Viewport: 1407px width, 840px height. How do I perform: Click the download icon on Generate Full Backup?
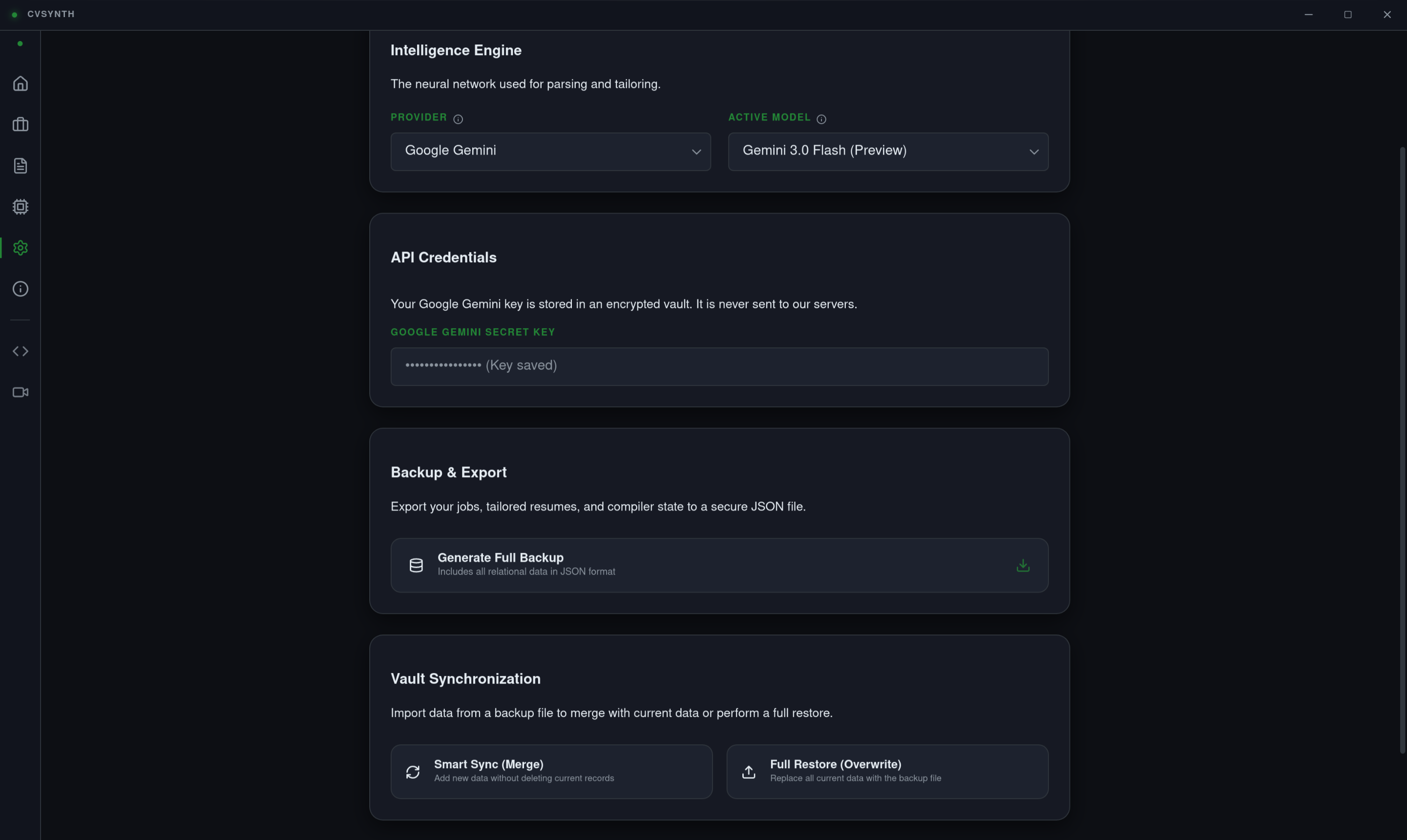[x=1023, y=566]
